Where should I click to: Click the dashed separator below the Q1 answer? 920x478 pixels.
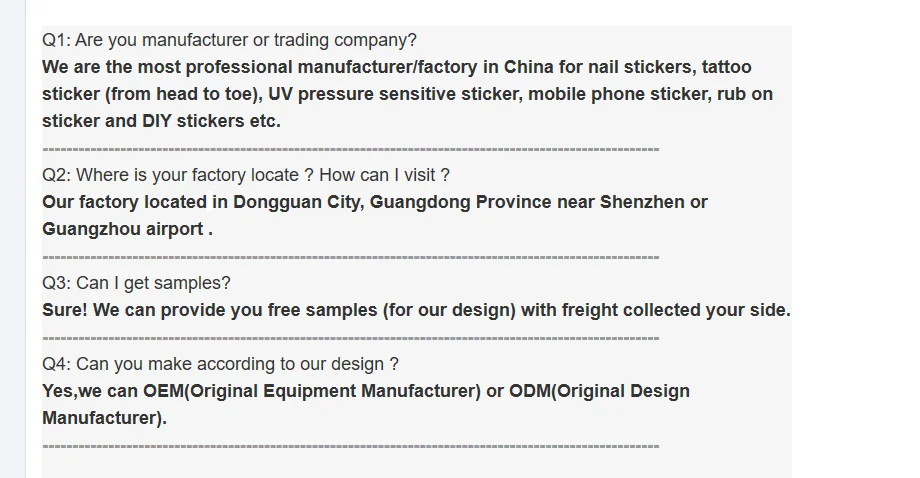click(x=350, y=149)
